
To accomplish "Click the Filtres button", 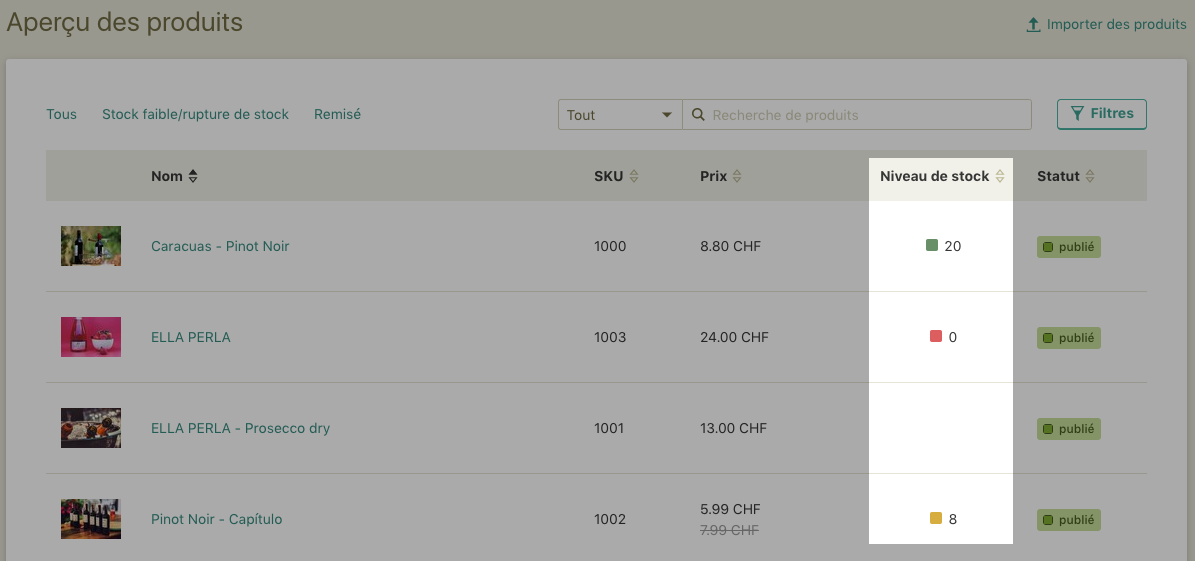I will [x=1101, y=114].
